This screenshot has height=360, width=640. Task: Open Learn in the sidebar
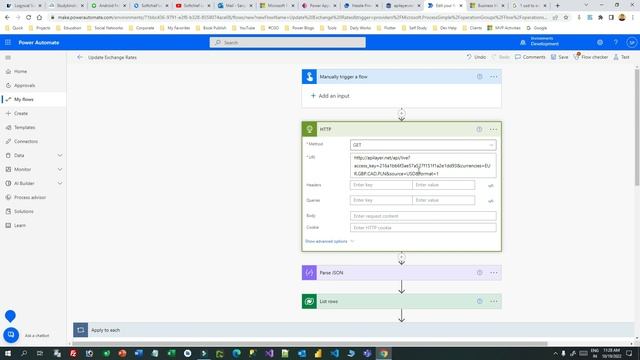pyautogui.click(x=20, y=225)
